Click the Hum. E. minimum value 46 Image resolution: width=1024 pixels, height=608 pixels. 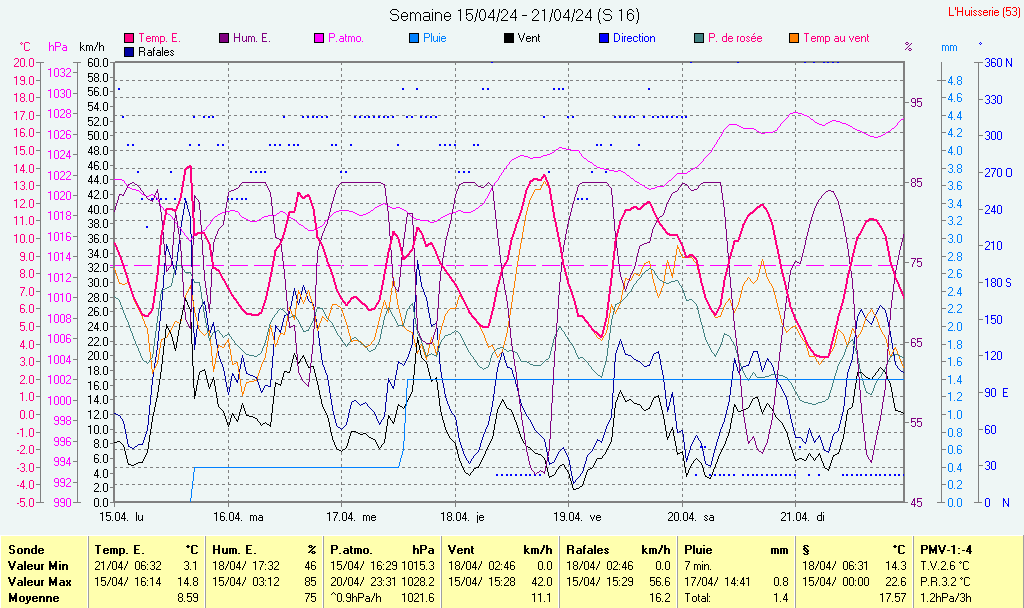[310, 566]
